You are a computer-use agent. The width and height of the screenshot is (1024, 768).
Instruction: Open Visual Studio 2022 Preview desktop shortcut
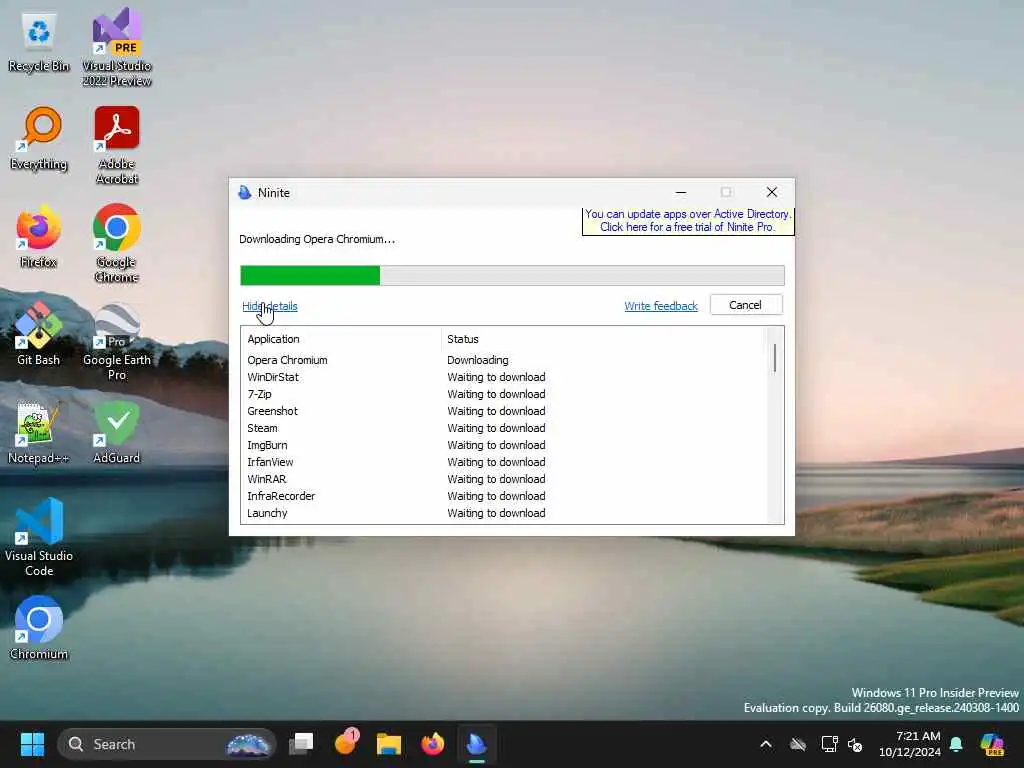click(117, 47)
